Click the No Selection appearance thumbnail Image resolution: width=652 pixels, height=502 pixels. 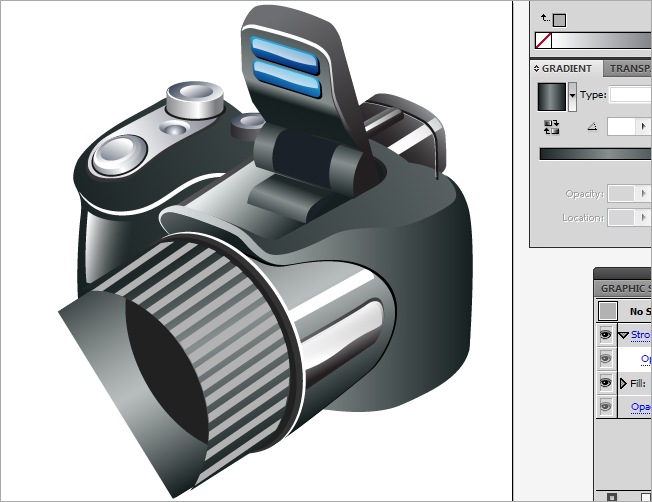click(x=608, y=311)
